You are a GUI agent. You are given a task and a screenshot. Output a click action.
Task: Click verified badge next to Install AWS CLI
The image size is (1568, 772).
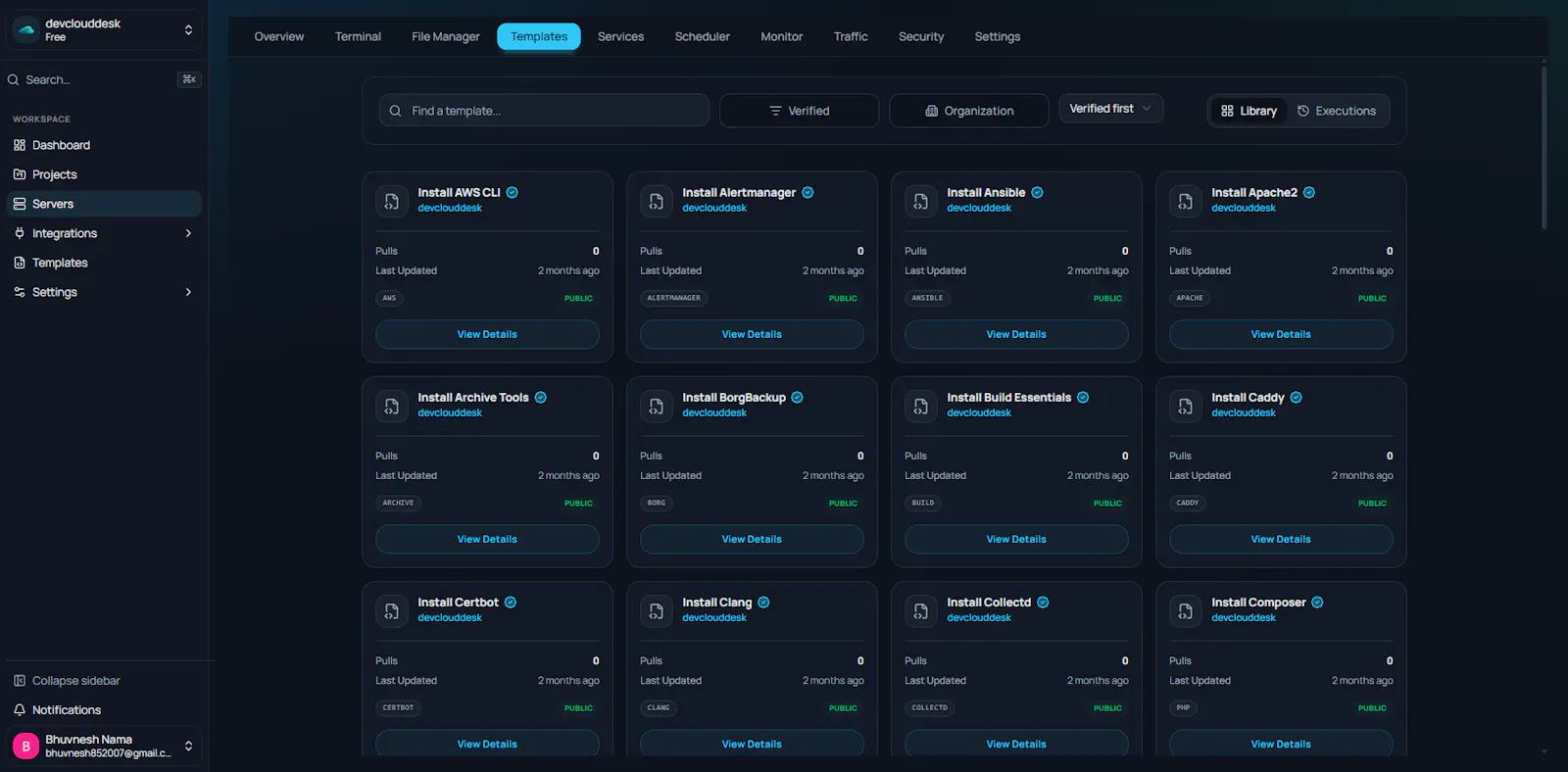click(x=513, y=193)
